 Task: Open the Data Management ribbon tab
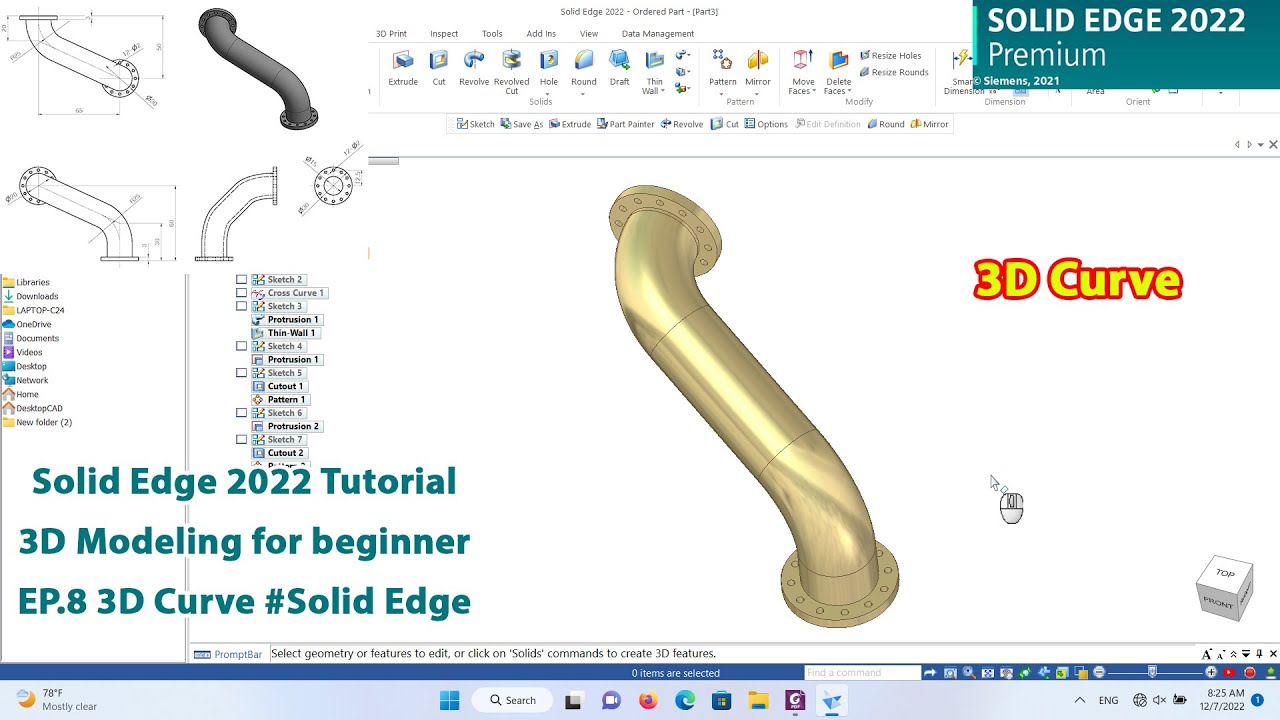pos(657,34)
